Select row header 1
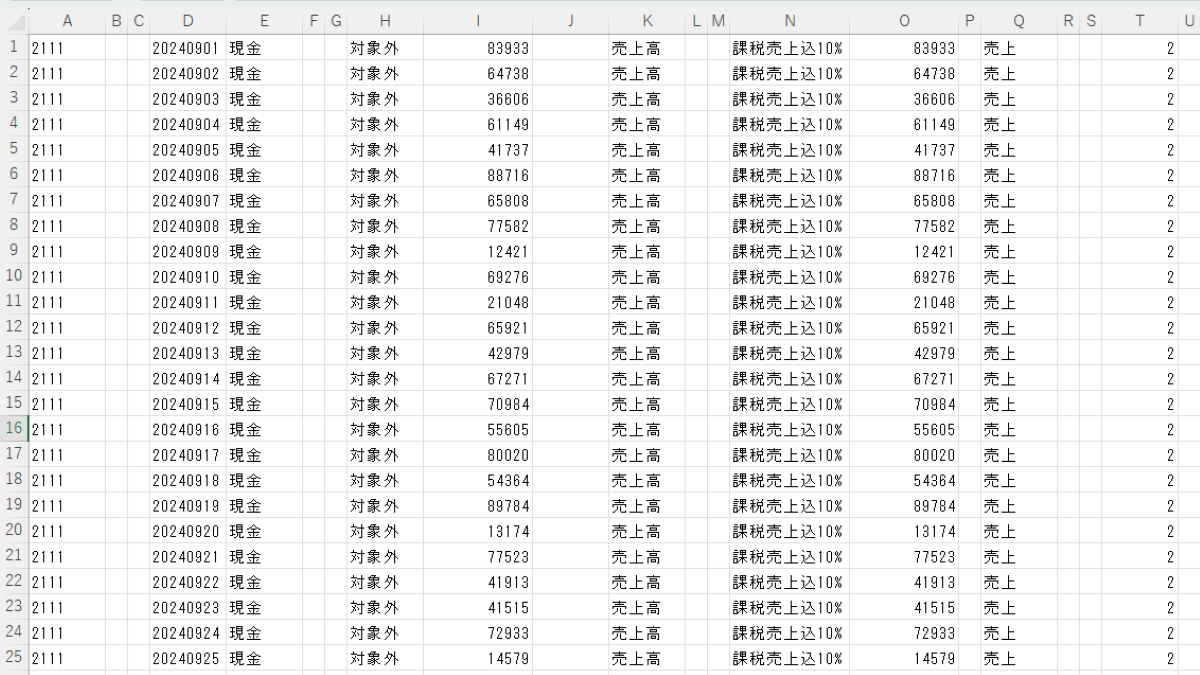The height and width of the screenshot is (675, 1200). click(14, 47)
